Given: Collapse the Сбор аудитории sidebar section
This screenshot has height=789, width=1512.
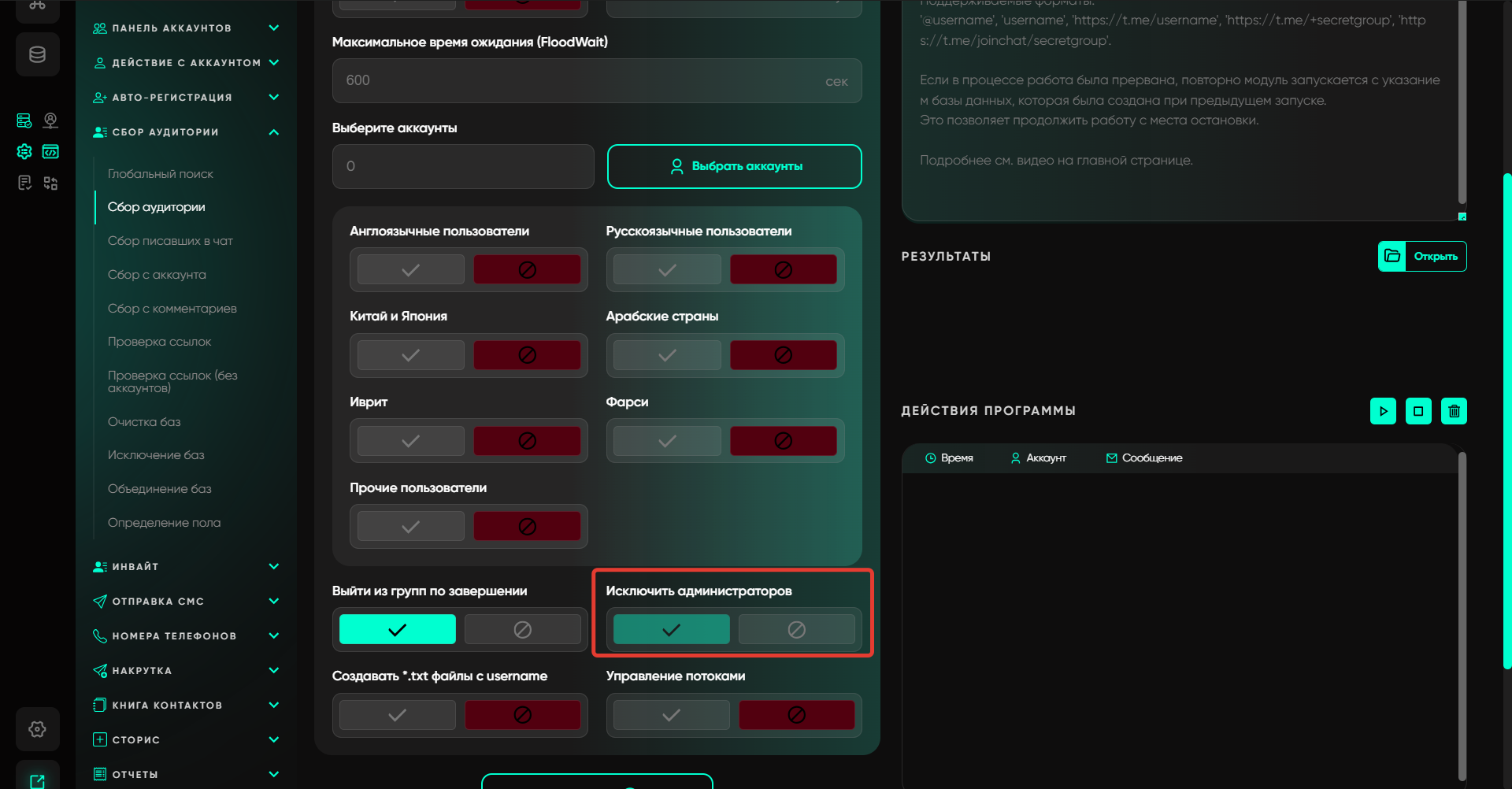Looking at the screenshot, I should point(273,132).
